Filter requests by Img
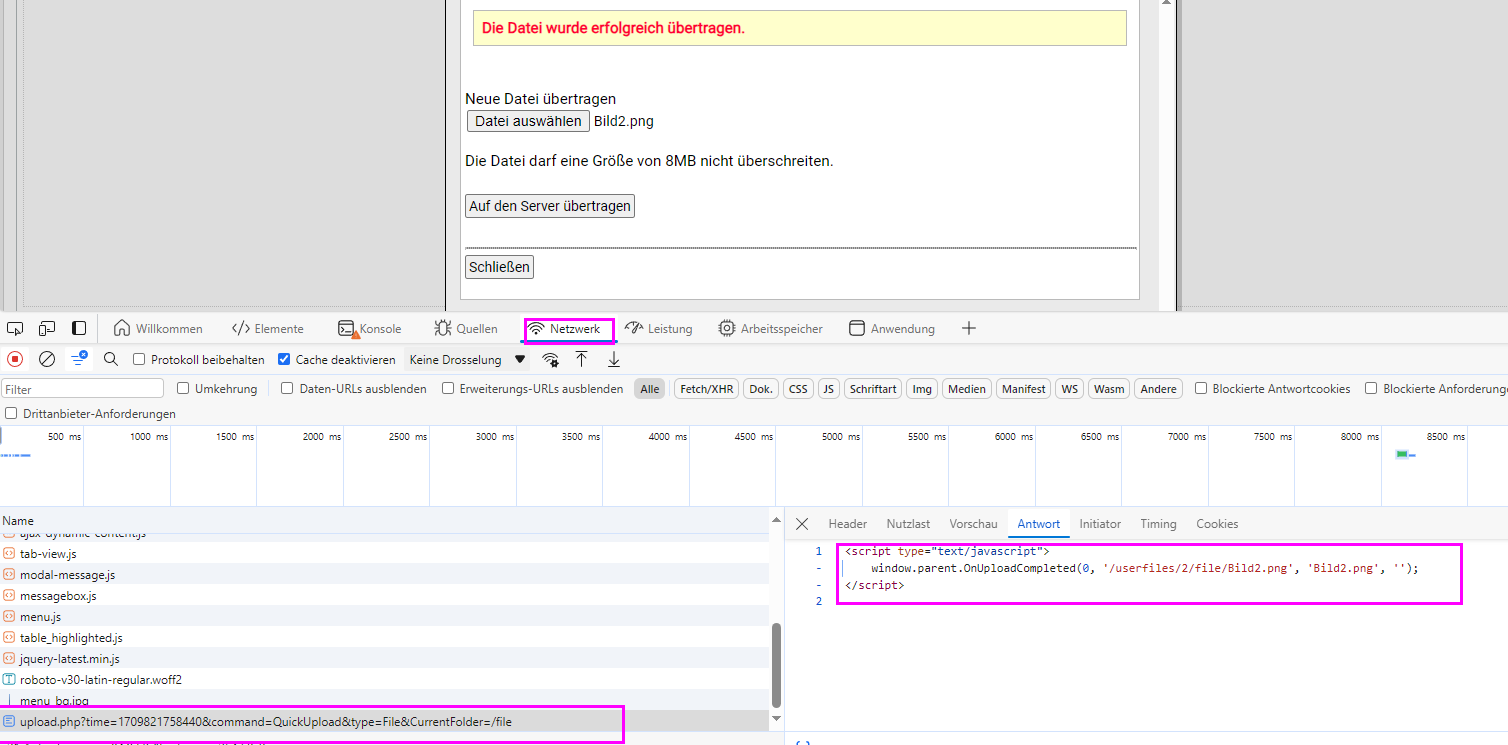The height and width of the screenshot is (745, 1508). pos(921,389)
